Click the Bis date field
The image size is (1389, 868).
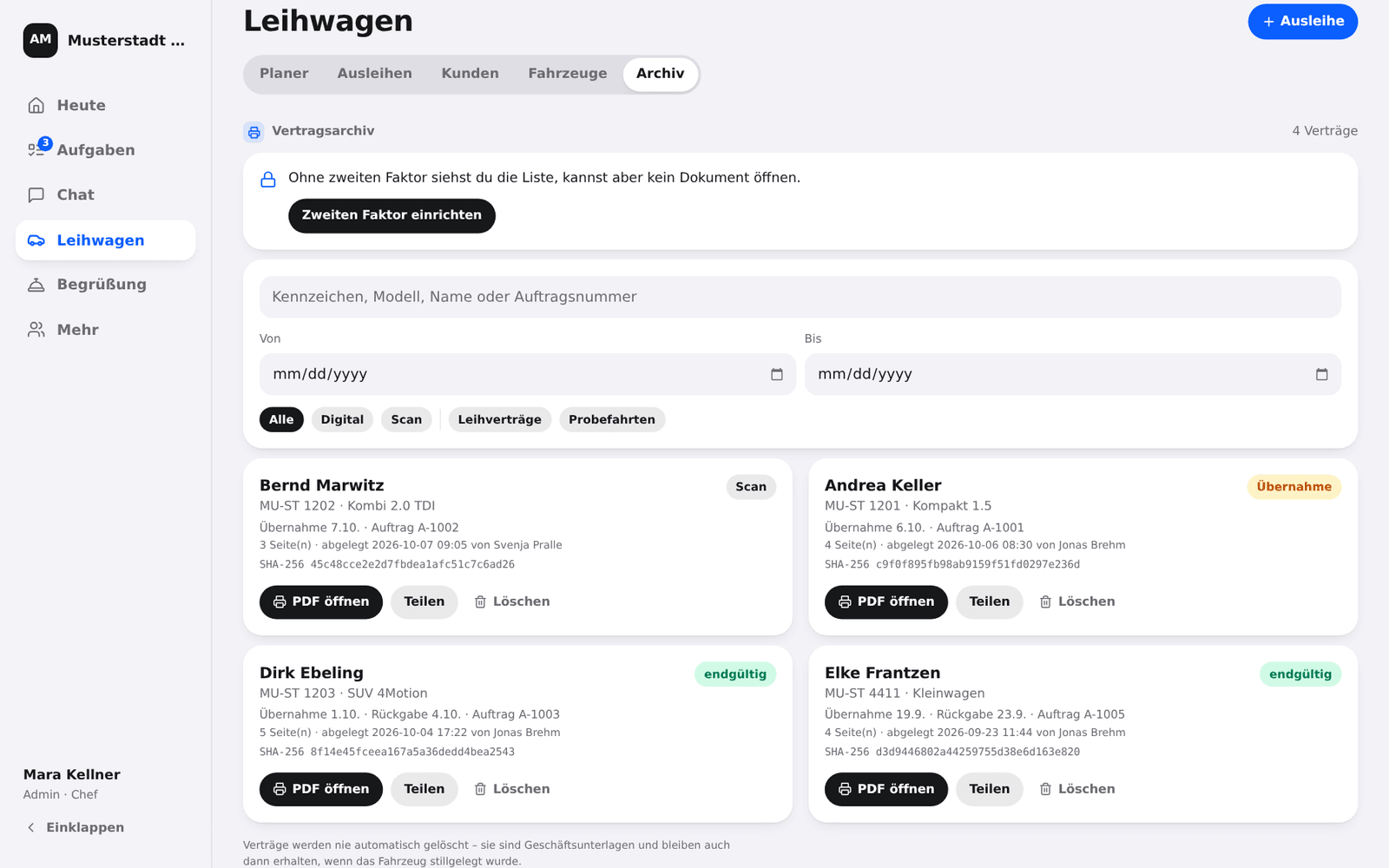click(x=1073, y=374)
